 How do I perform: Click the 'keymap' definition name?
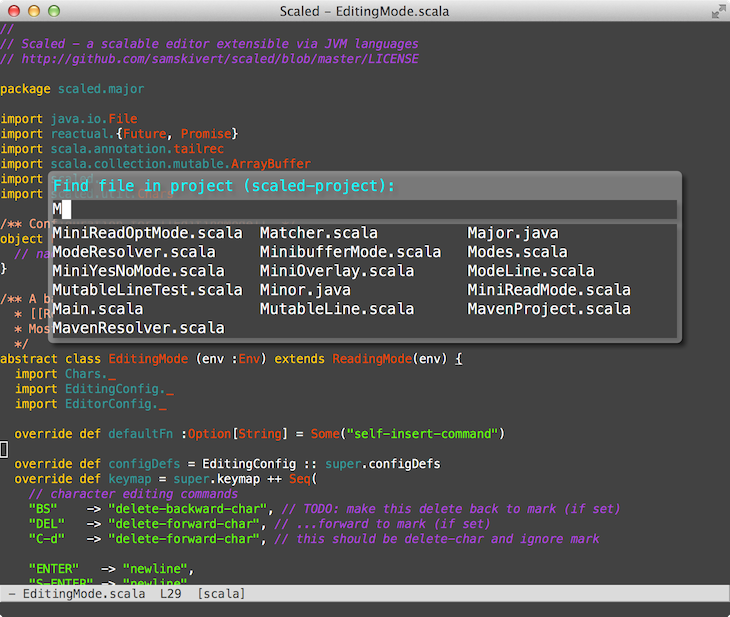tap(130, 479)
